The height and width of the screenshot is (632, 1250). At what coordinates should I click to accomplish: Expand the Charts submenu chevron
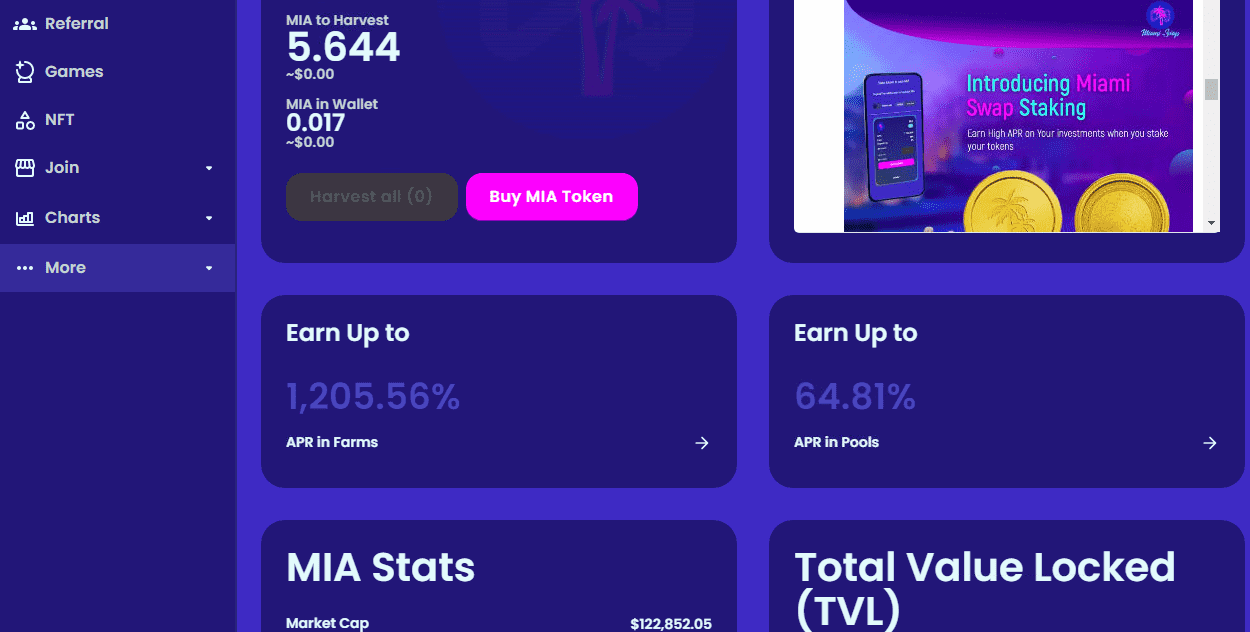pyautogui.click(x=209, y=218)
